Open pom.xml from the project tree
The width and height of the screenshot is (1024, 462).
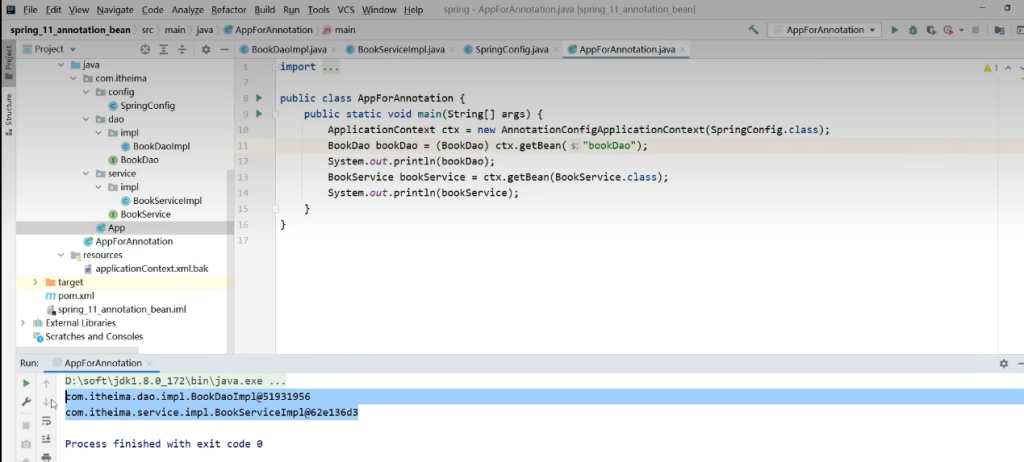pos(76,296)
